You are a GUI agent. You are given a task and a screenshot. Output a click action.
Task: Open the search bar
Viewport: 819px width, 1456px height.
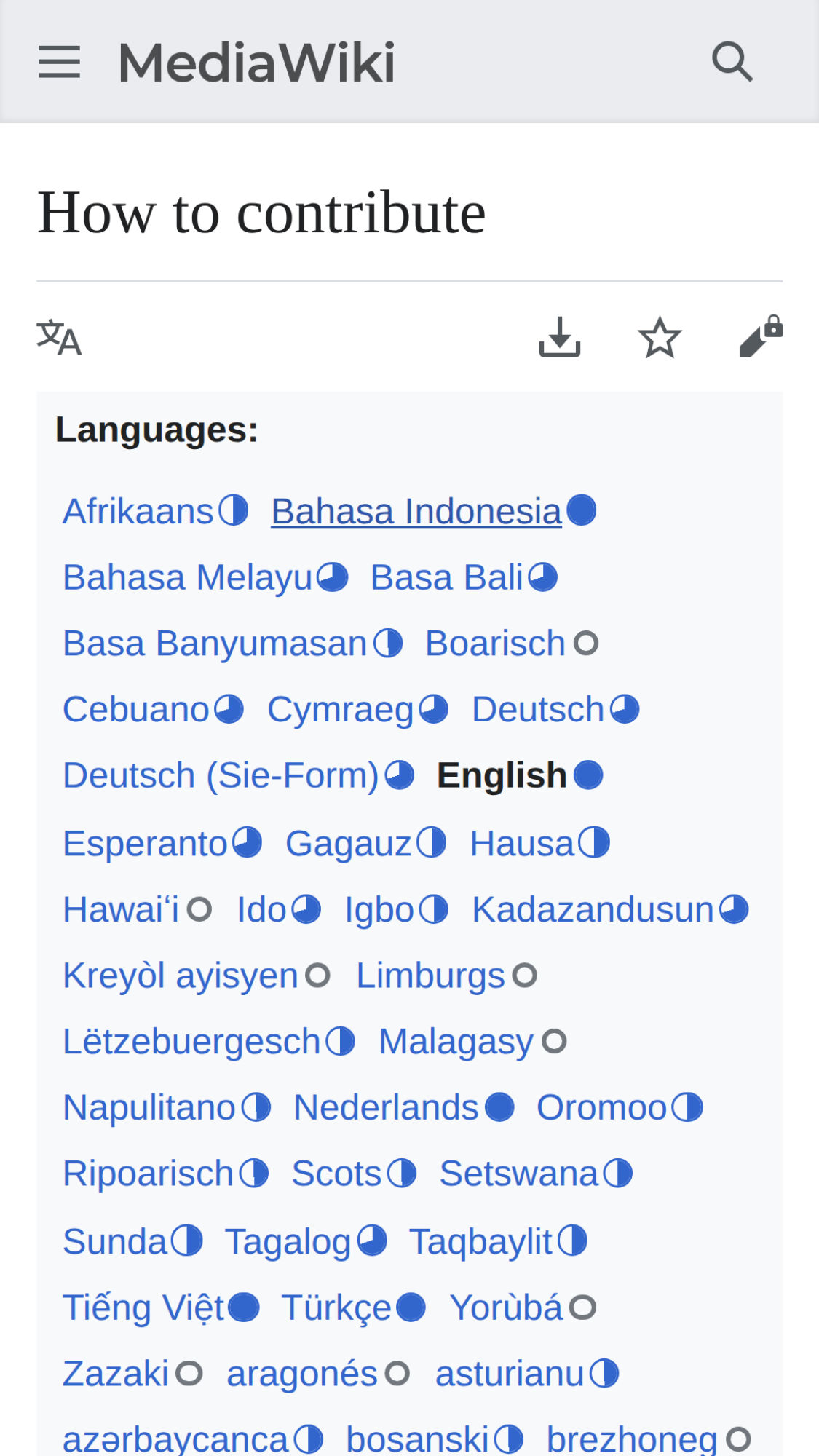(732, 62)
